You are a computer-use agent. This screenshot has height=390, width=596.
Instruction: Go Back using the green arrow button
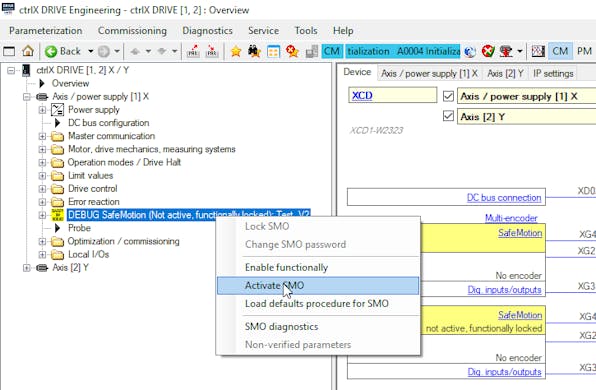(63, 51)
